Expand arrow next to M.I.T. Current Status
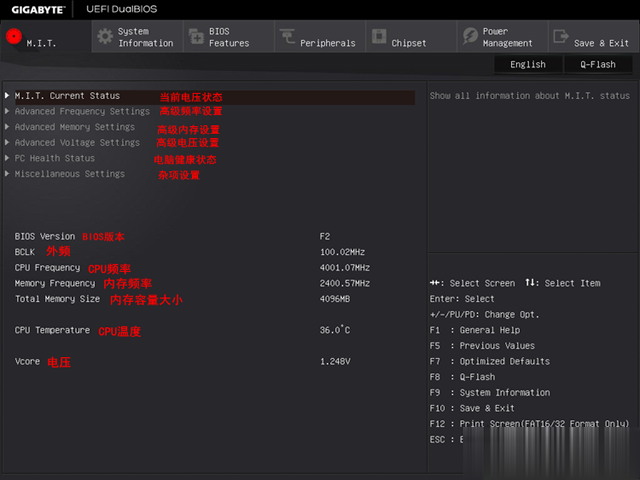 click(x=7, y=95)
